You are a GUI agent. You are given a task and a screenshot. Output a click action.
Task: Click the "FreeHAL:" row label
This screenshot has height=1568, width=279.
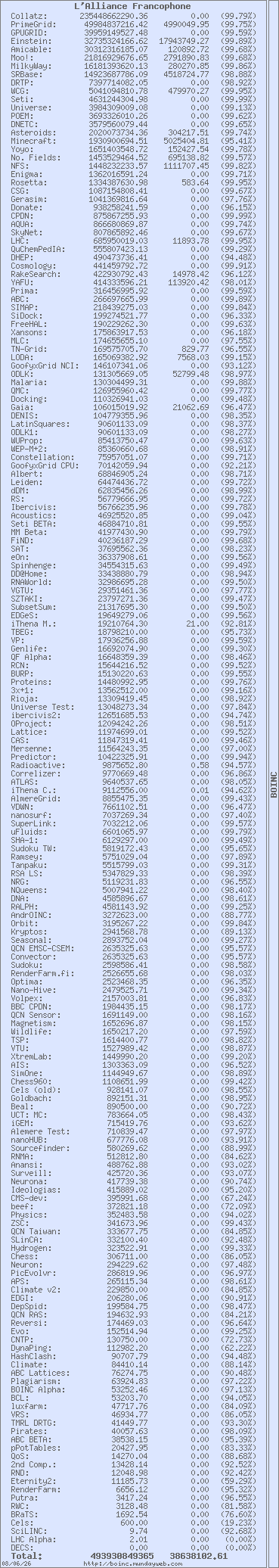[x=29, y=324]
